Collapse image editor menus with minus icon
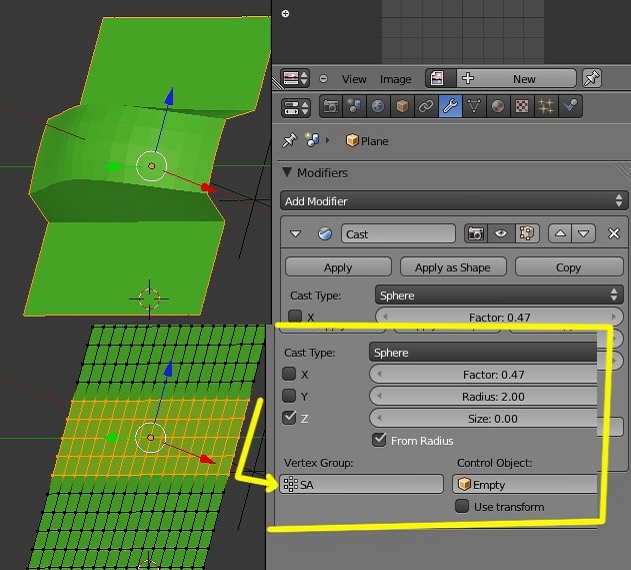This screenshot has width=631, height=570. [323, 78]
